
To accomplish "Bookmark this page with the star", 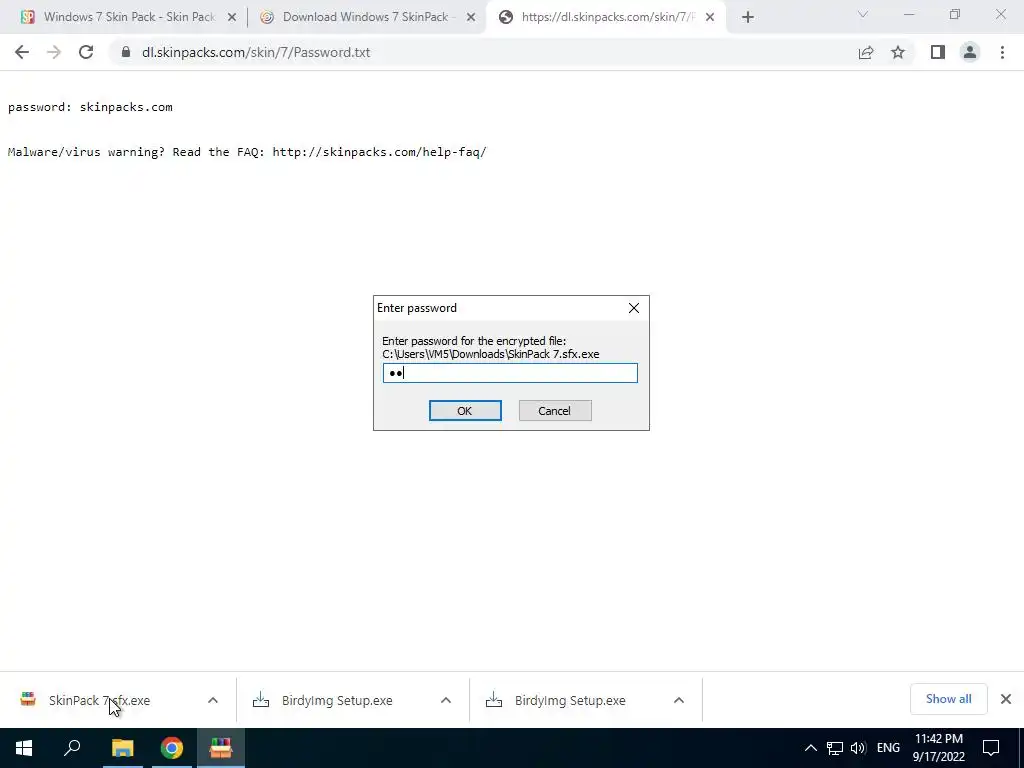I will pyautogui.click(x=898, y=52).
